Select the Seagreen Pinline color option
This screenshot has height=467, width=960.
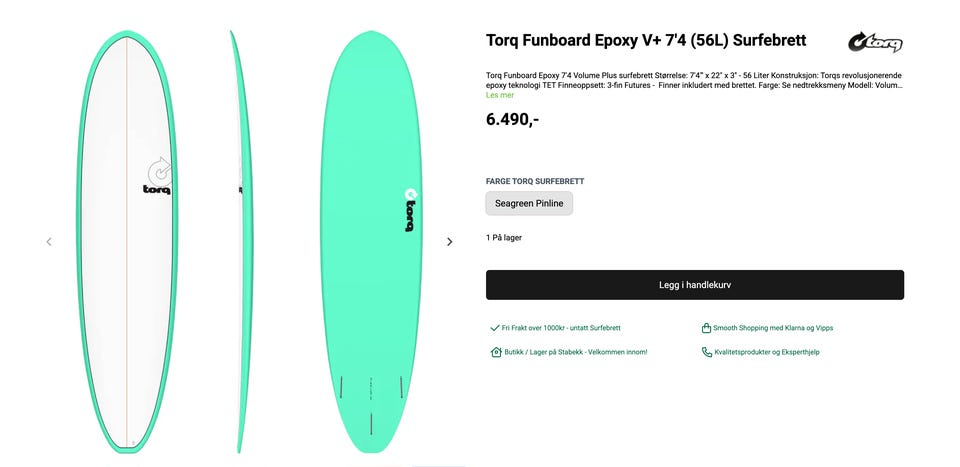tap(529, 203)
